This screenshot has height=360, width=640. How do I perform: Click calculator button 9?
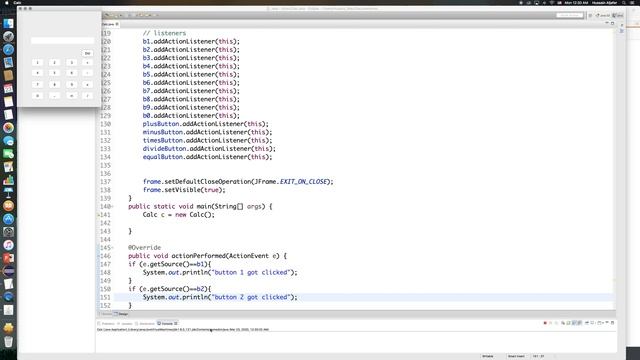point(71,84)
